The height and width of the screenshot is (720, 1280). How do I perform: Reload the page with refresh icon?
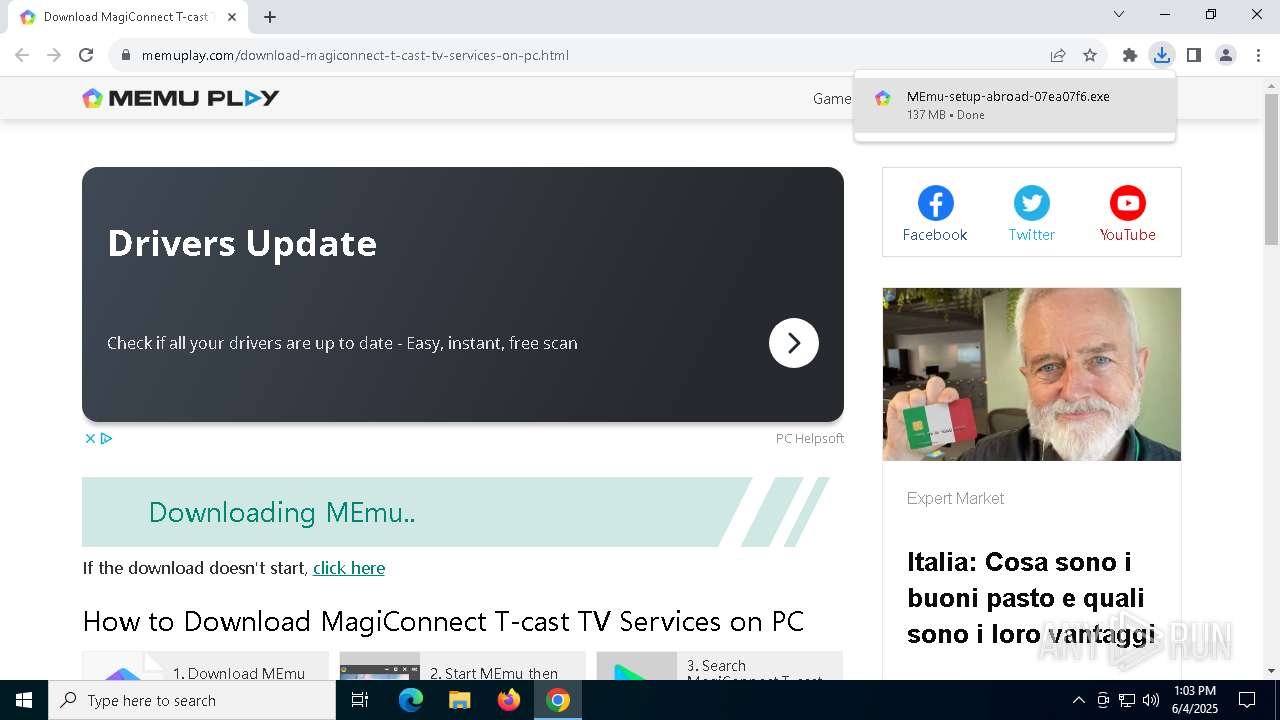point(86,55)
